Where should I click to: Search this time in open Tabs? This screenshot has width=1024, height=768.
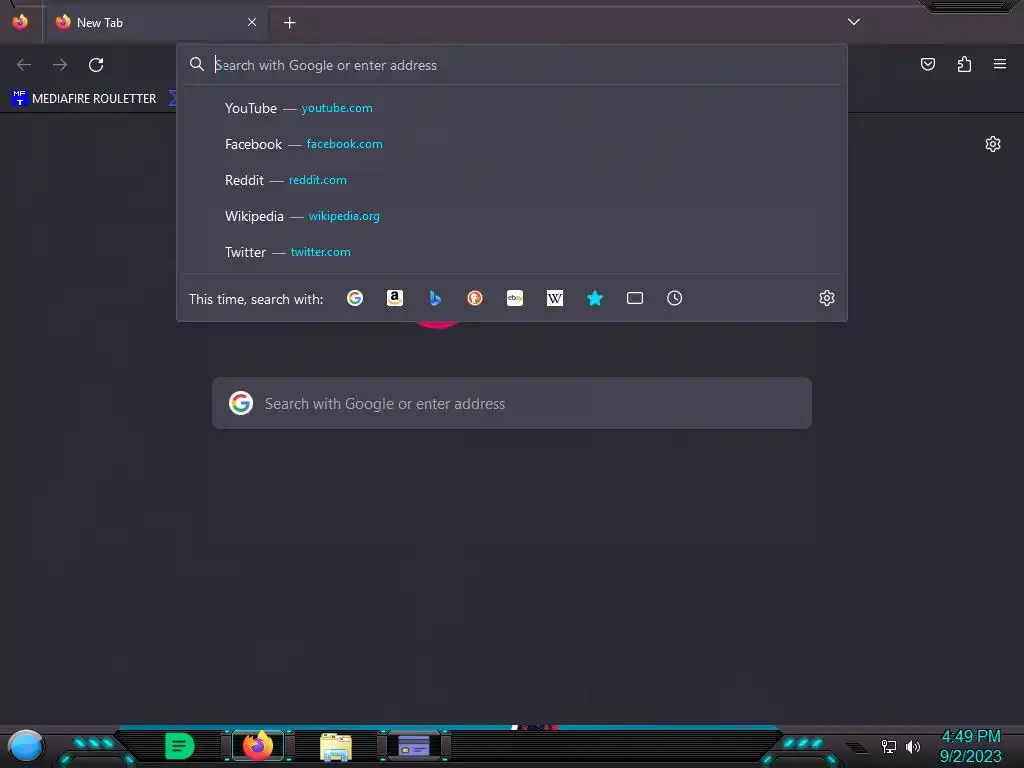coord(635,298)
